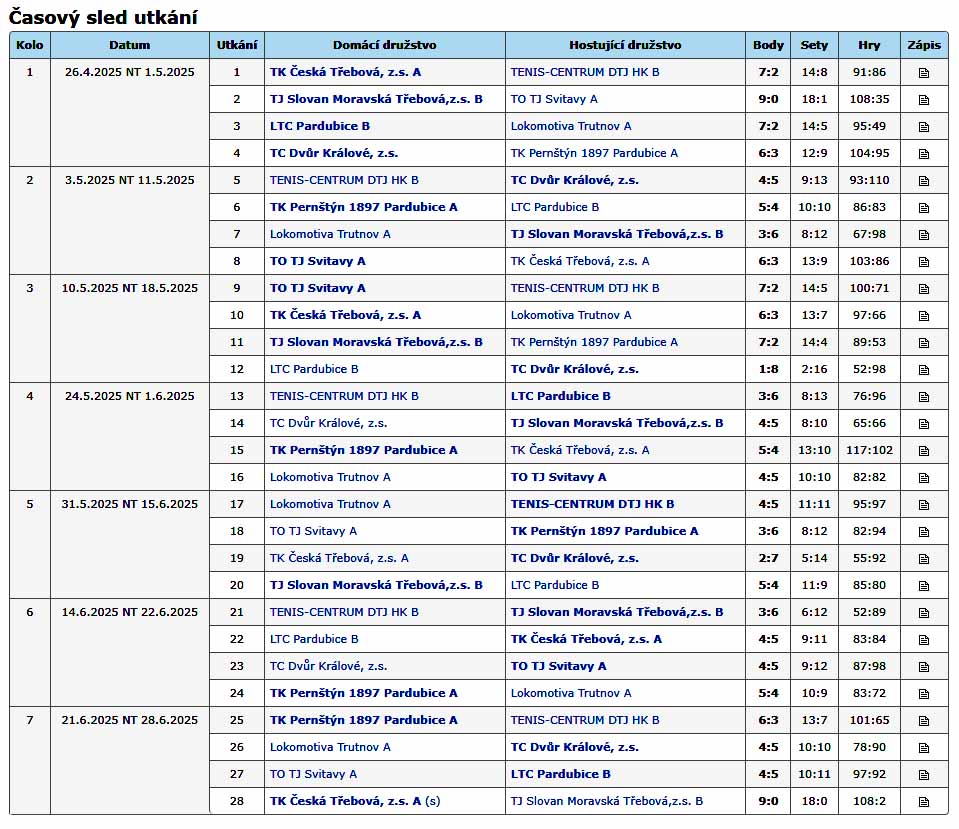Open home team TENIS-CENTRUM DTJ HK B in match 5
Viewport: 959px width, 829px height.
(x=344, y=180)
